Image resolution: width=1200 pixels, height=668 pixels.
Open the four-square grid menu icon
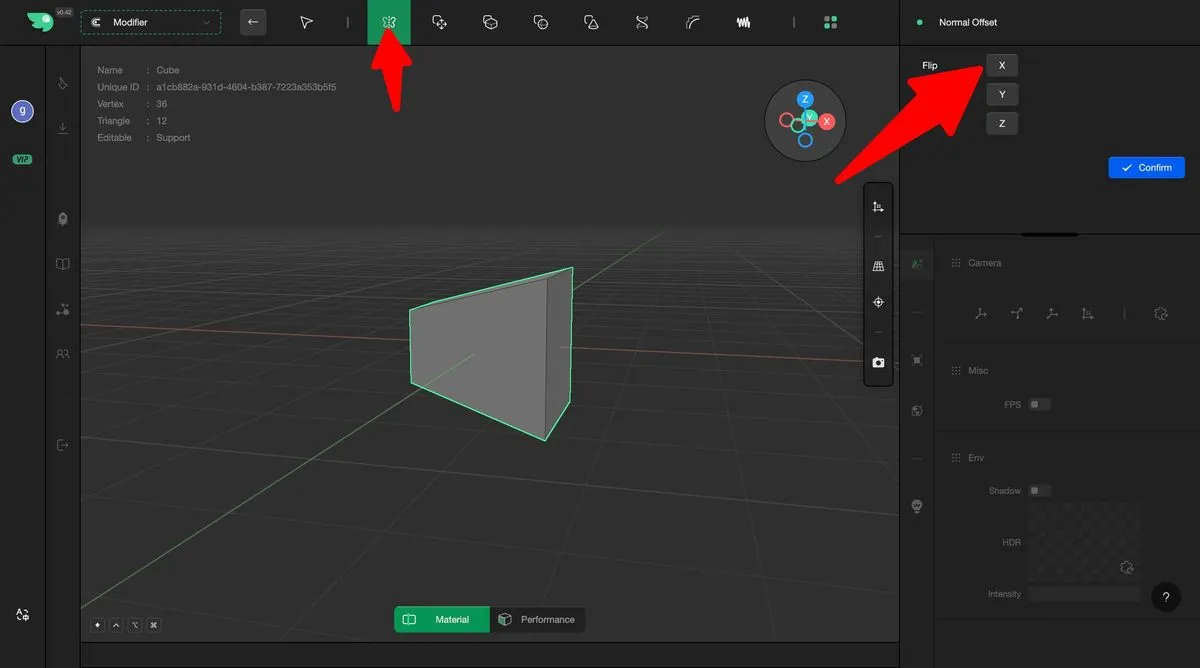(830, 22)
